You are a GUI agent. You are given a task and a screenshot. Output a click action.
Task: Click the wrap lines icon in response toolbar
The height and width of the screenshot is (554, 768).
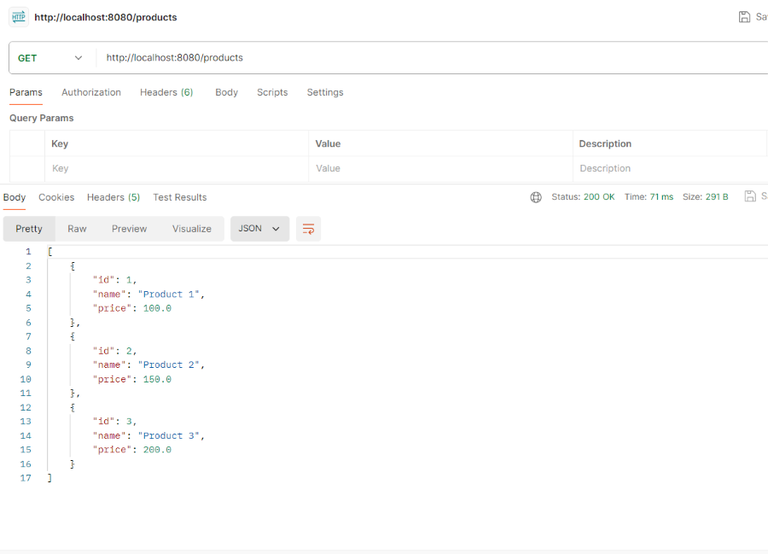[x=308, y=229]
